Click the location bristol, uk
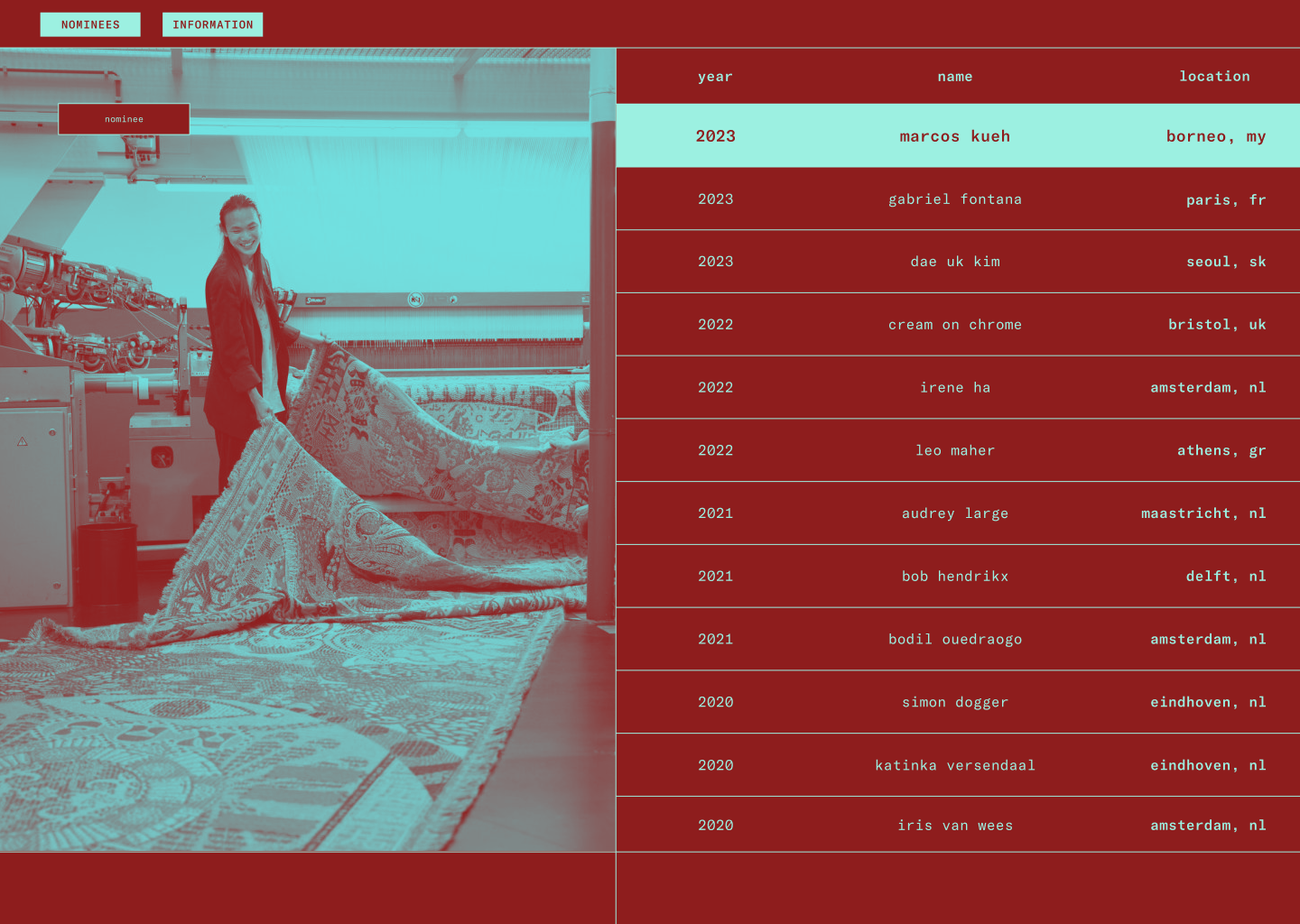The image size is (1300, 924). pyautogui.click(x=1217, y=325)
